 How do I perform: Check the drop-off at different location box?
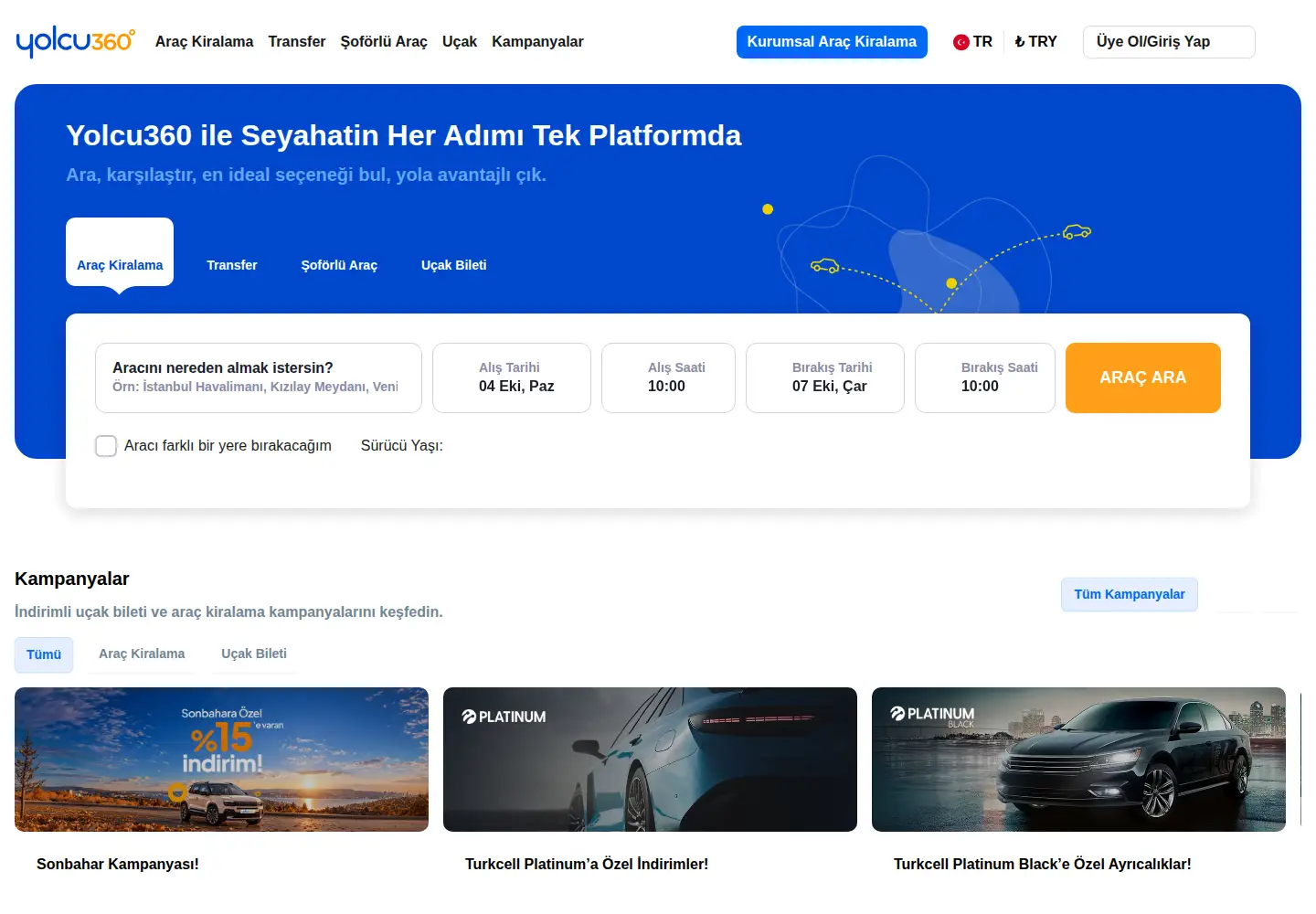(x=106, y=446)
